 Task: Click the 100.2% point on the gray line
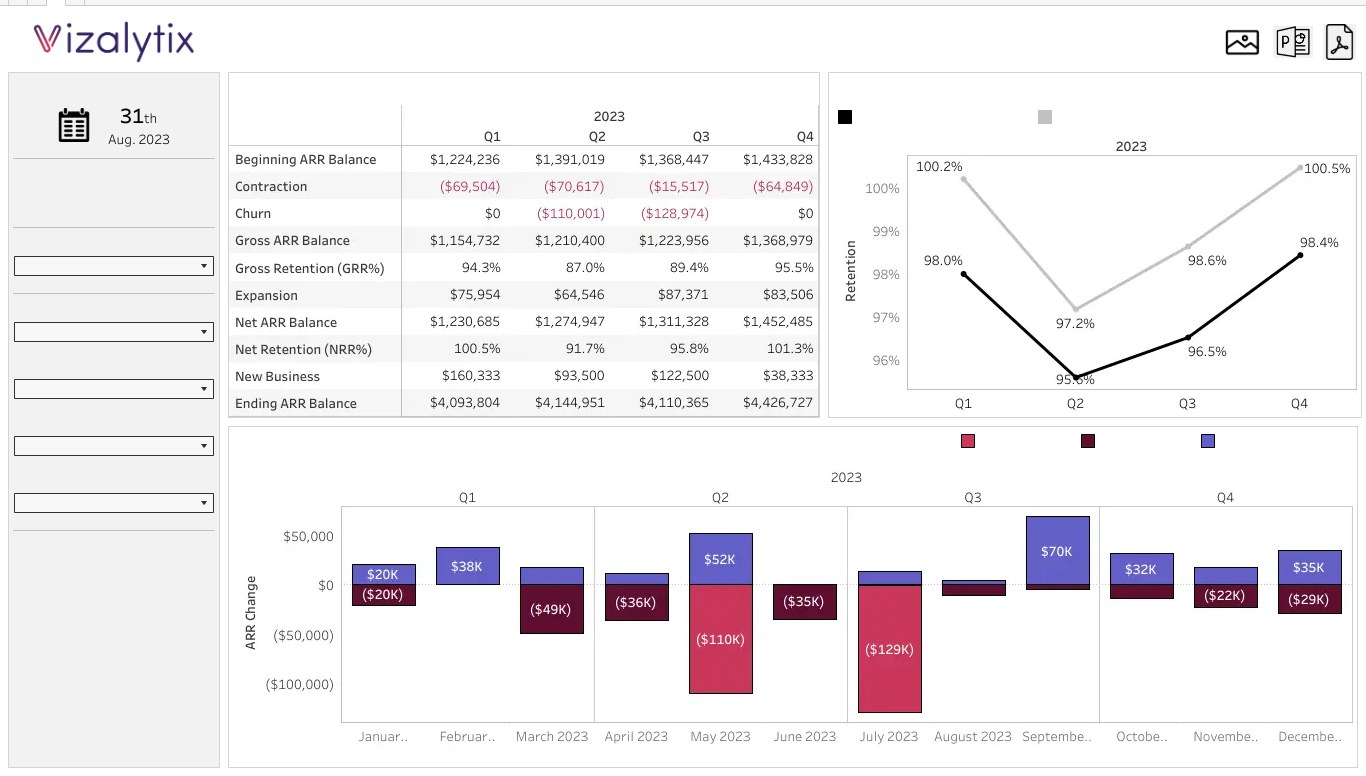tap(963, 179)
